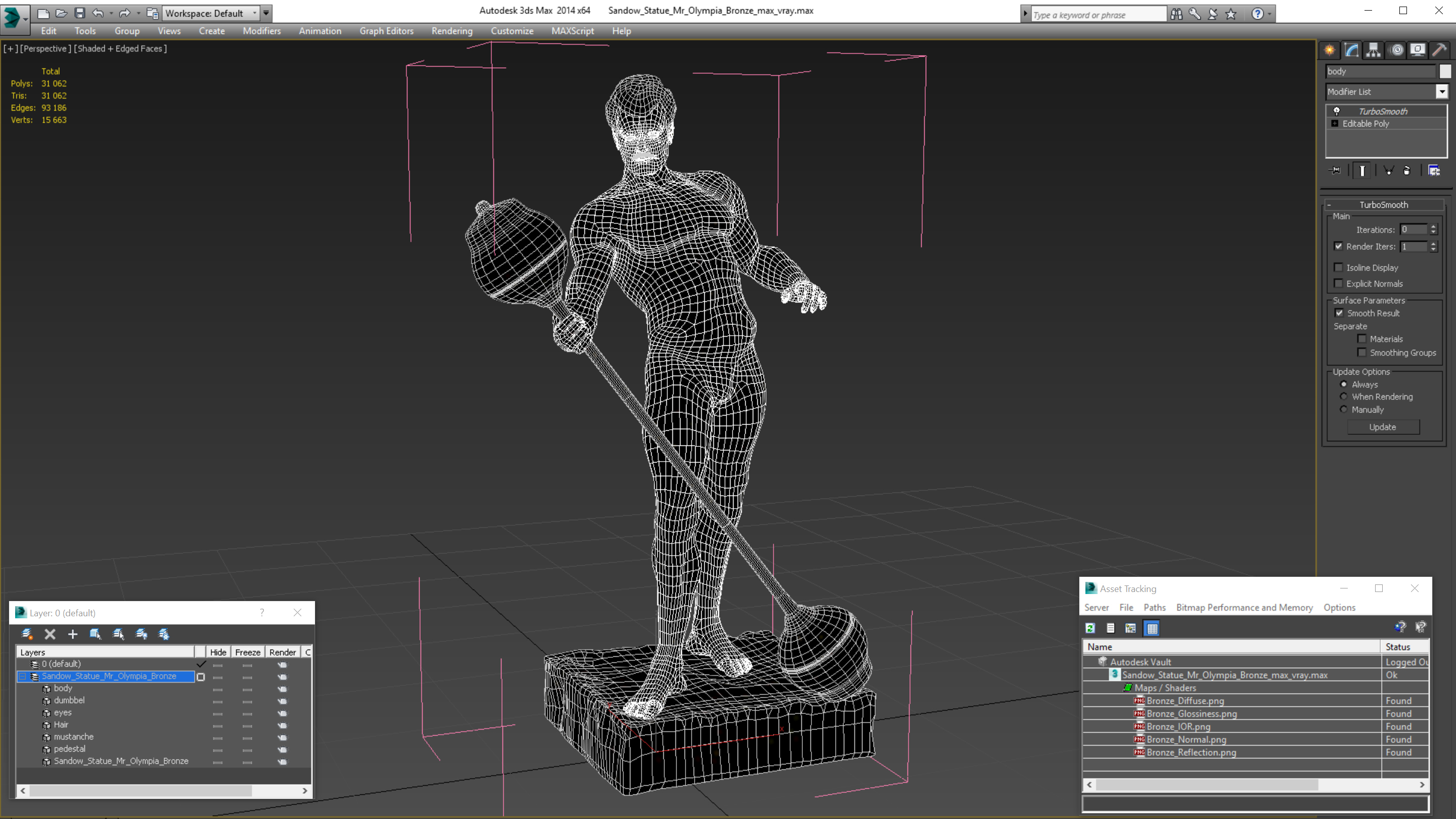Enable Separate by Smoothing Groups checkbox
The image size is (1456, 819).
[x=1362, y=352]
